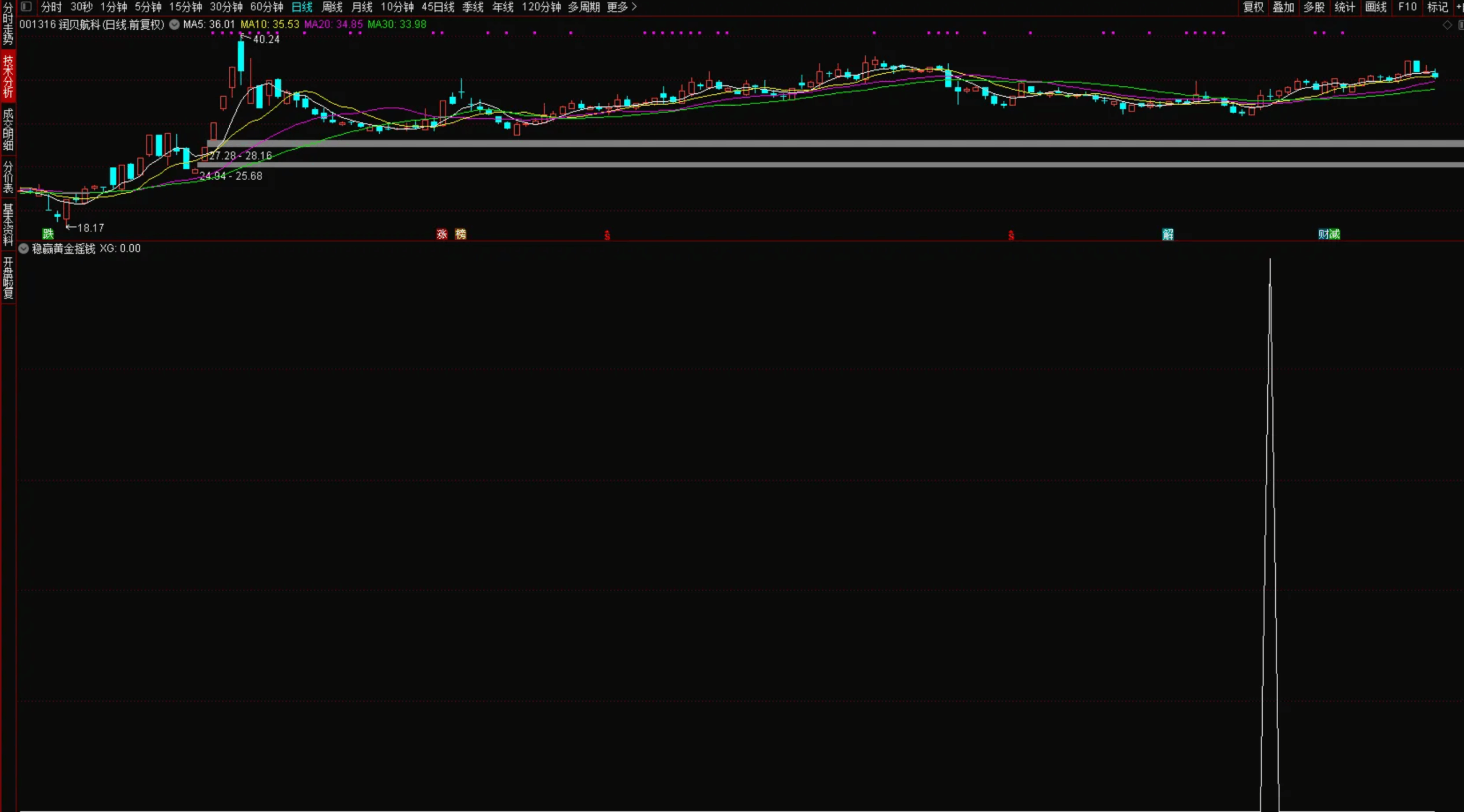Click the 统计 statistics button
The image size is (1464, 812).
(x=1344, y=7)
